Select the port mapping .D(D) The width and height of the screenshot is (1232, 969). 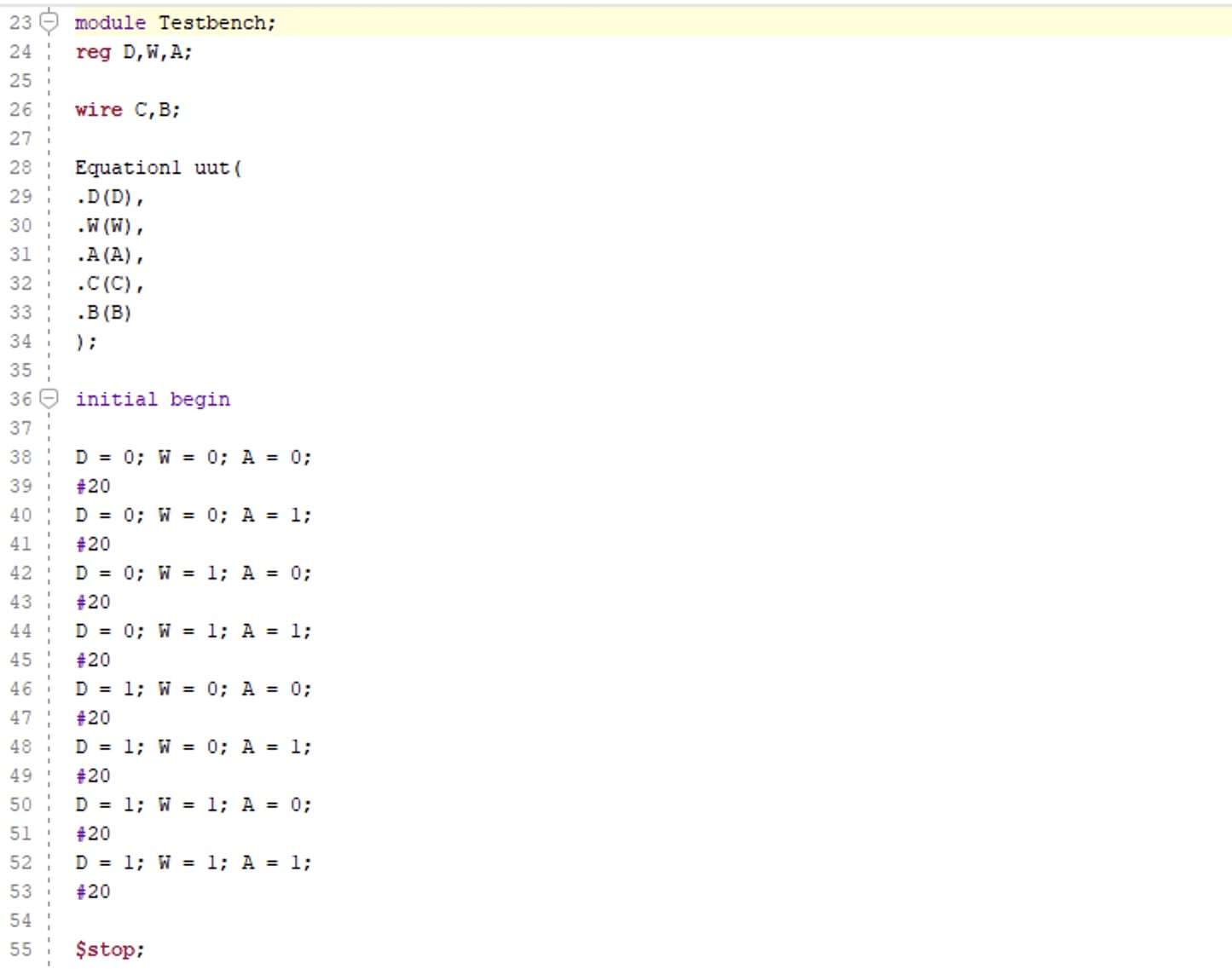[x=107, y=196]
